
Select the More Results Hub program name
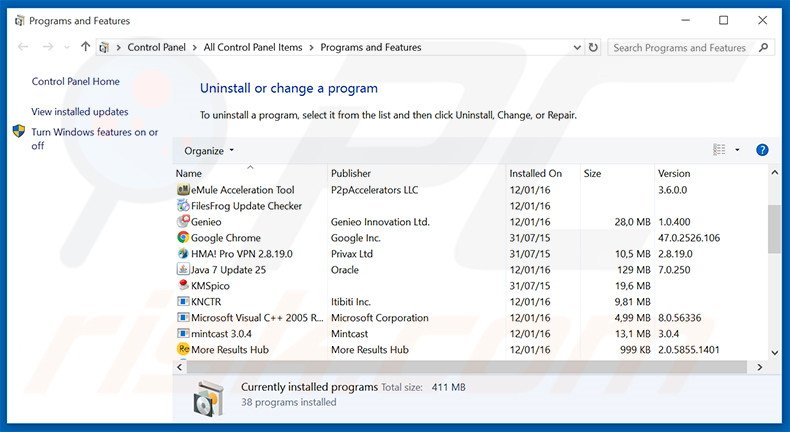pyautogui.click(x=230, y=349)
